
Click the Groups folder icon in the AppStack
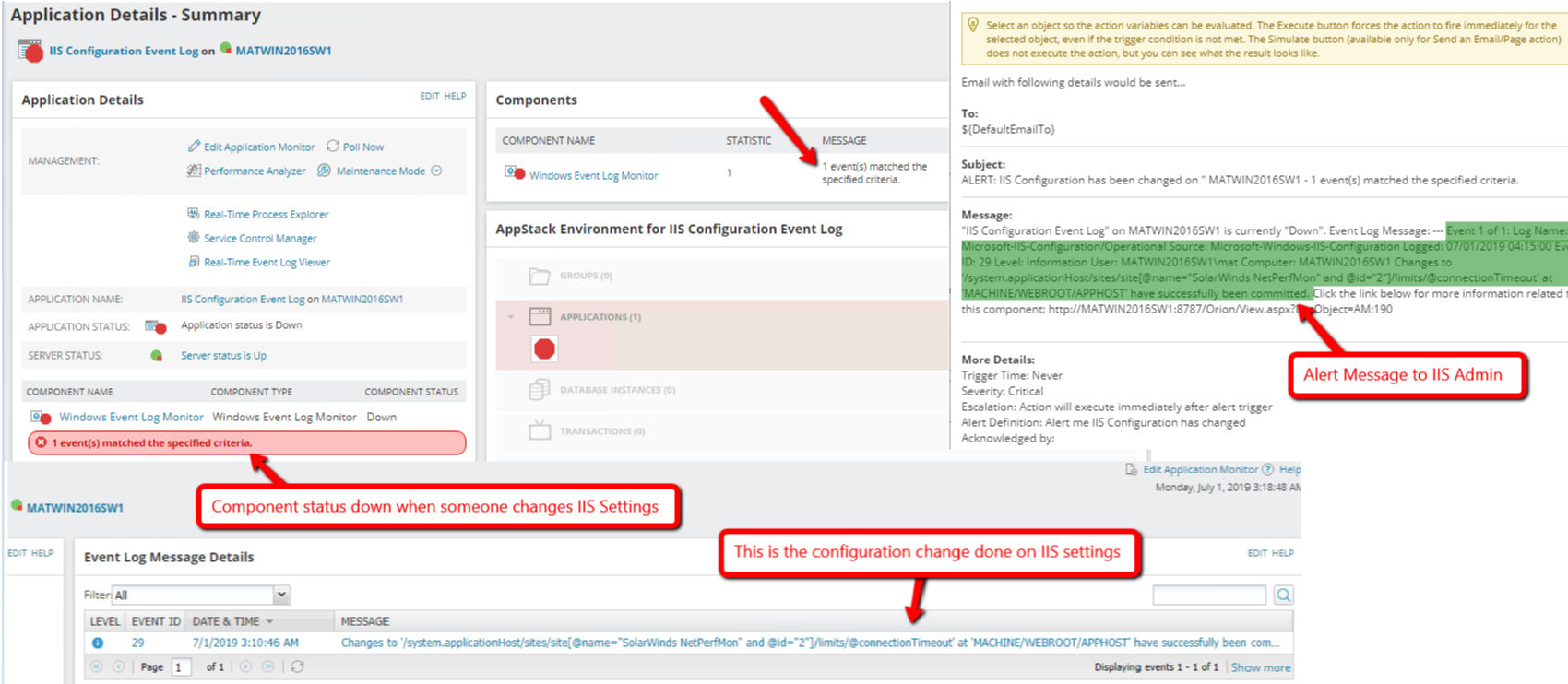(540, 276)
